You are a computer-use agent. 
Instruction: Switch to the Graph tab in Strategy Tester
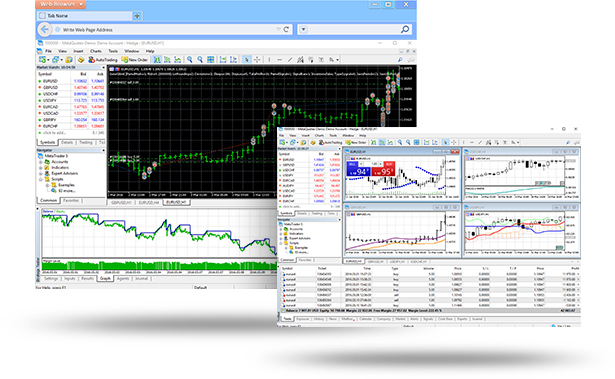tap(105, 278)
